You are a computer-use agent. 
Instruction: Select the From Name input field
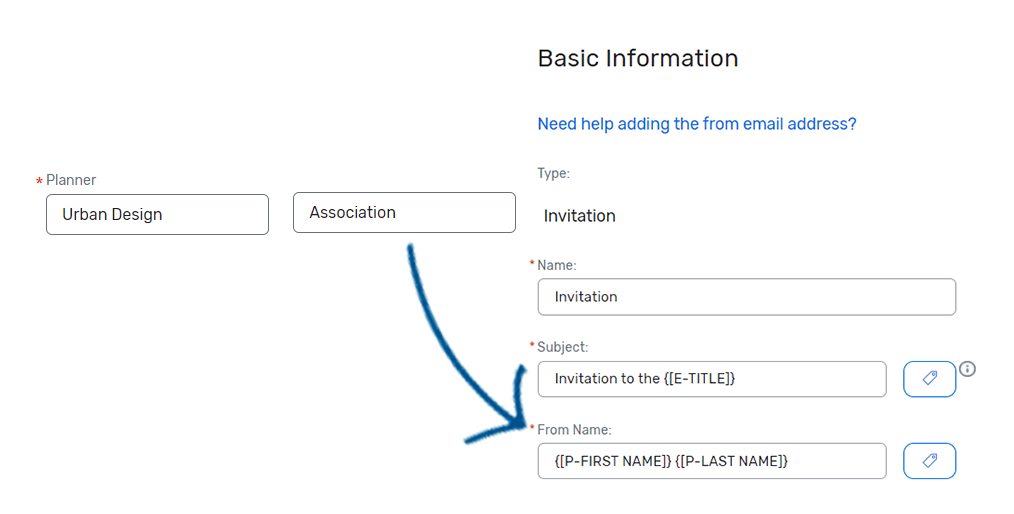click(711, 461)
